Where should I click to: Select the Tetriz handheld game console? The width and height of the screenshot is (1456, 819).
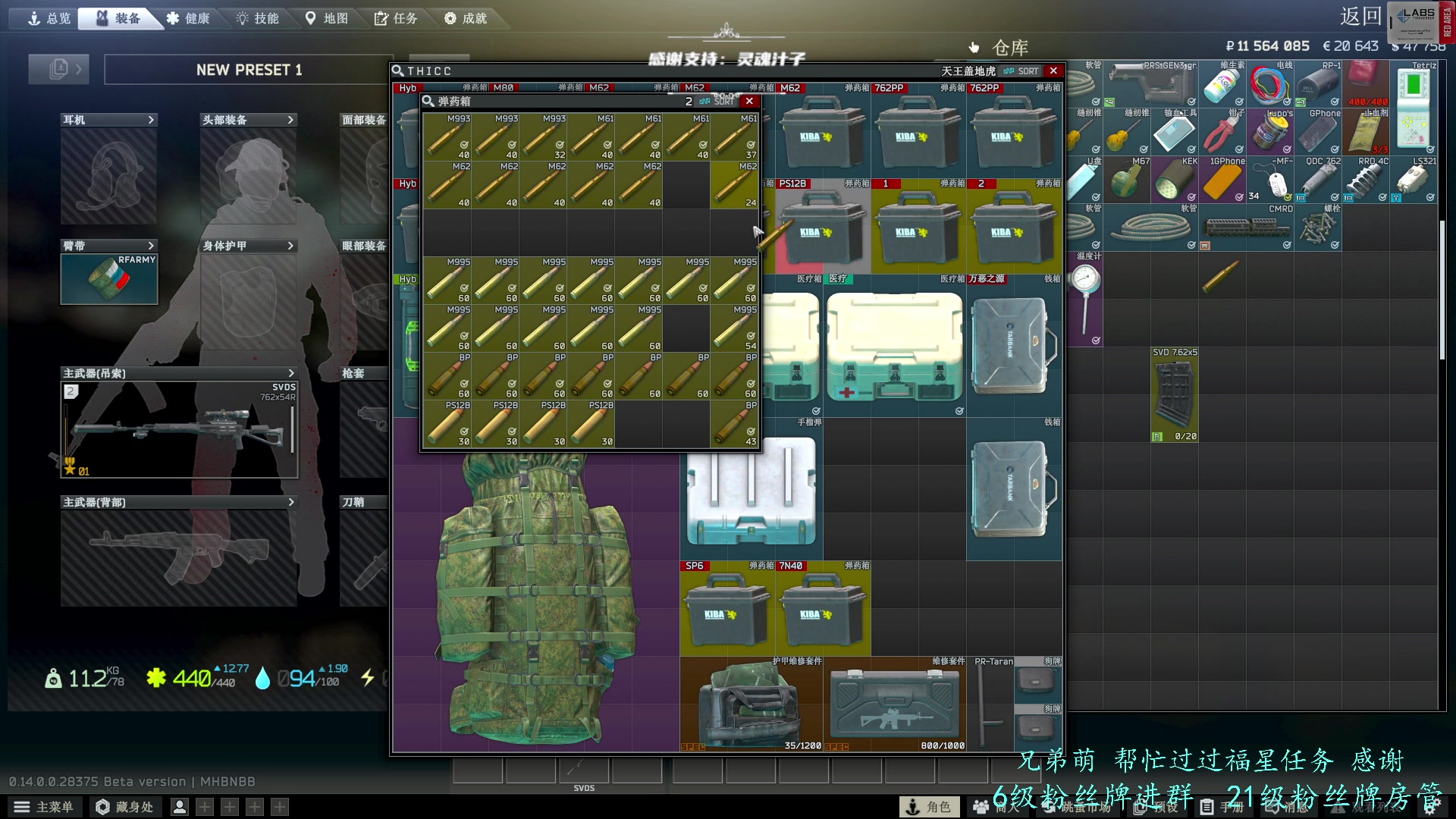click(x=1413, y=108)
